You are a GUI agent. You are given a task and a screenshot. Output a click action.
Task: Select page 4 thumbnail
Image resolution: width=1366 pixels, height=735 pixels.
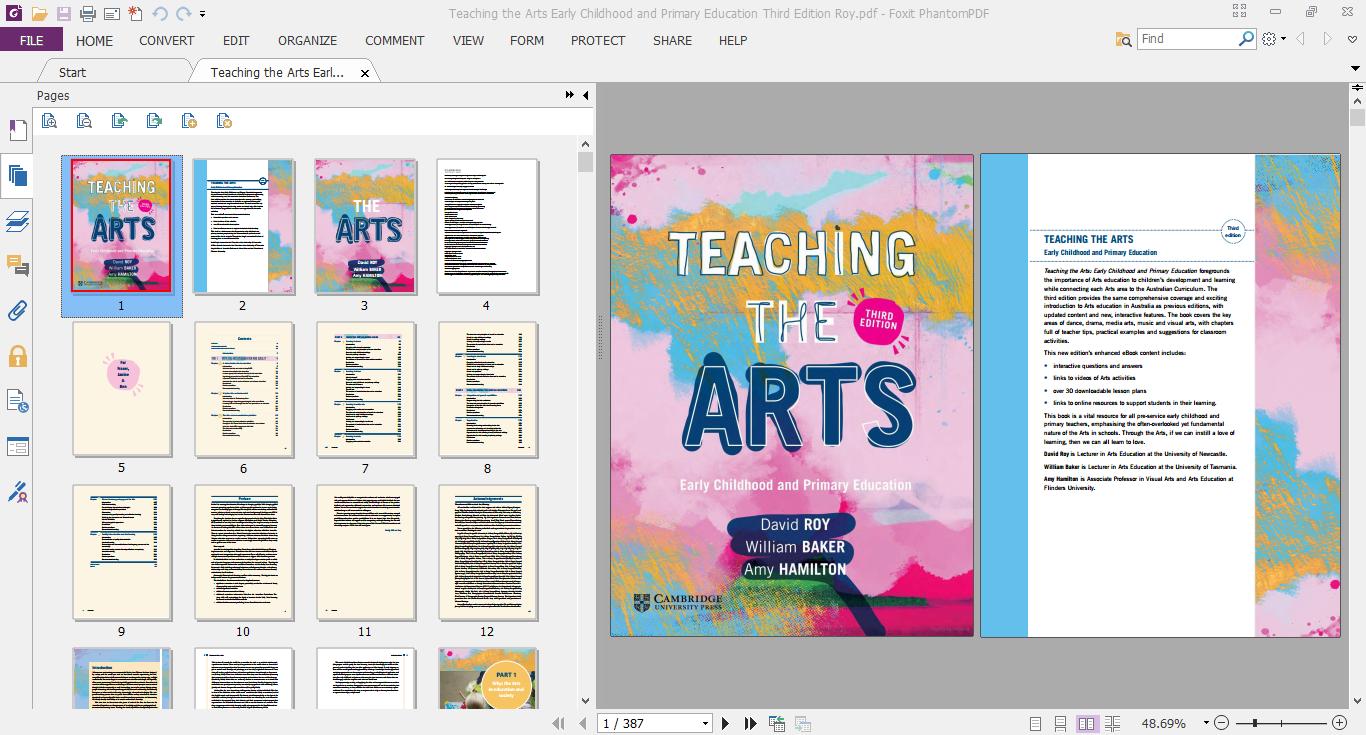coord(486,226)
